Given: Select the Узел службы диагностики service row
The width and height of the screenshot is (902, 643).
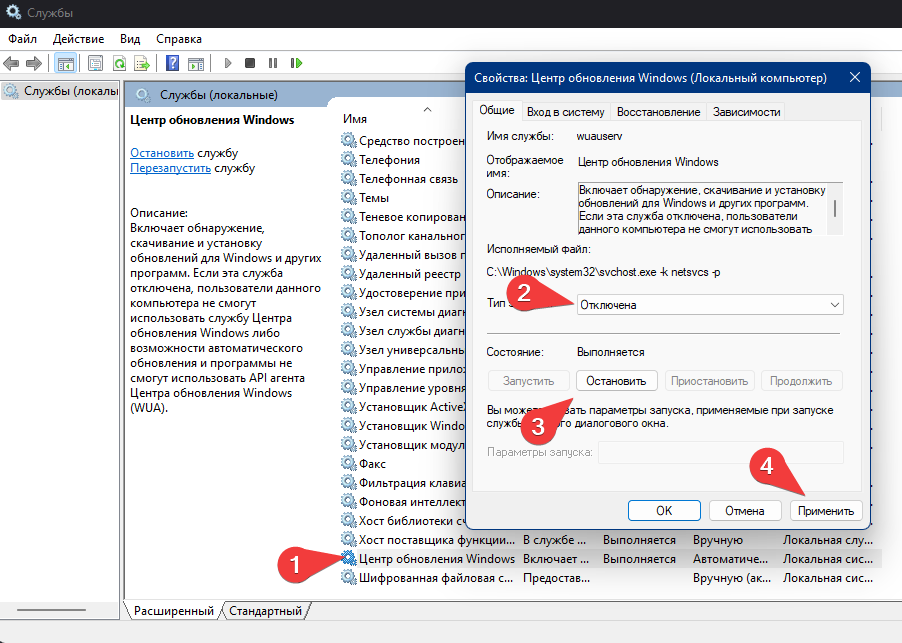Looking at the screenshot, I should tap(402, 331).
